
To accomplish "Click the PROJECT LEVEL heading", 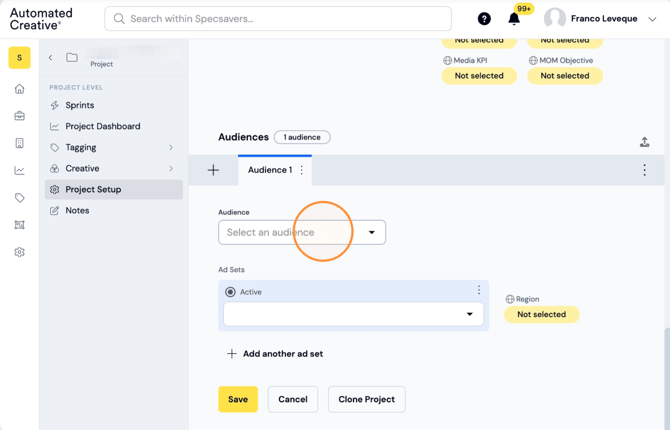I will click(x=76, y=88).
